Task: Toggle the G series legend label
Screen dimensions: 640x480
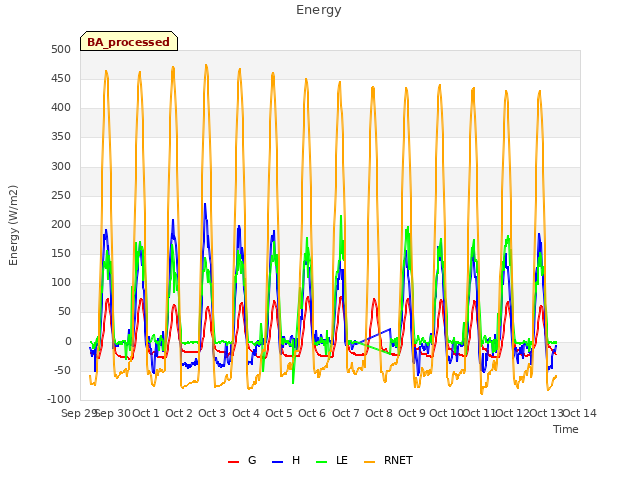Action: (x=252, y=460)
